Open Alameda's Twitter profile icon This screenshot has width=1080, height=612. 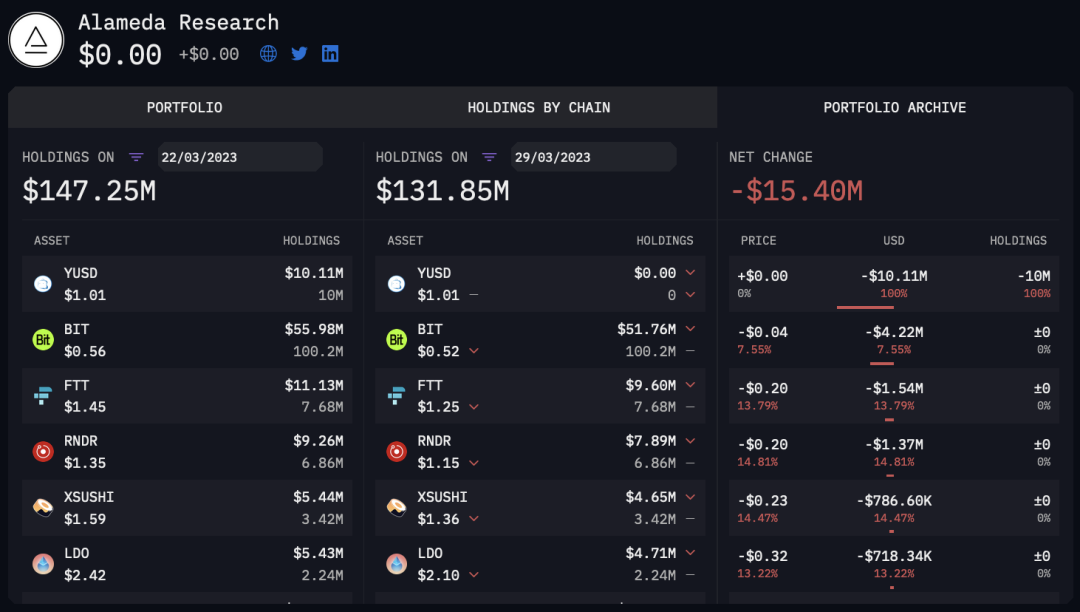(298, 53)
